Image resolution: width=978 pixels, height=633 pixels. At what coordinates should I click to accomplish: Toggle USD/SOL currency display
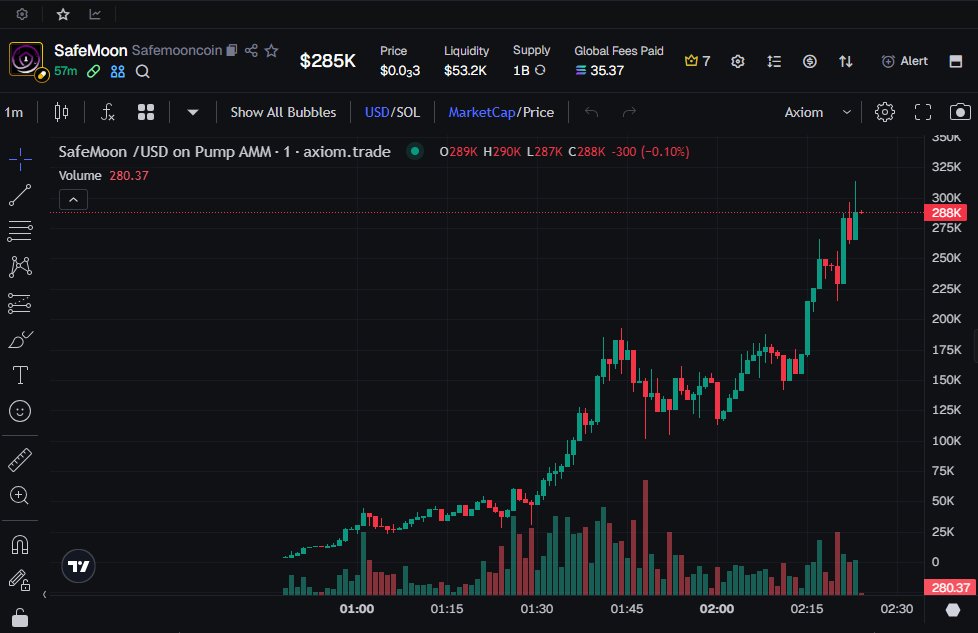click(392, 112)
